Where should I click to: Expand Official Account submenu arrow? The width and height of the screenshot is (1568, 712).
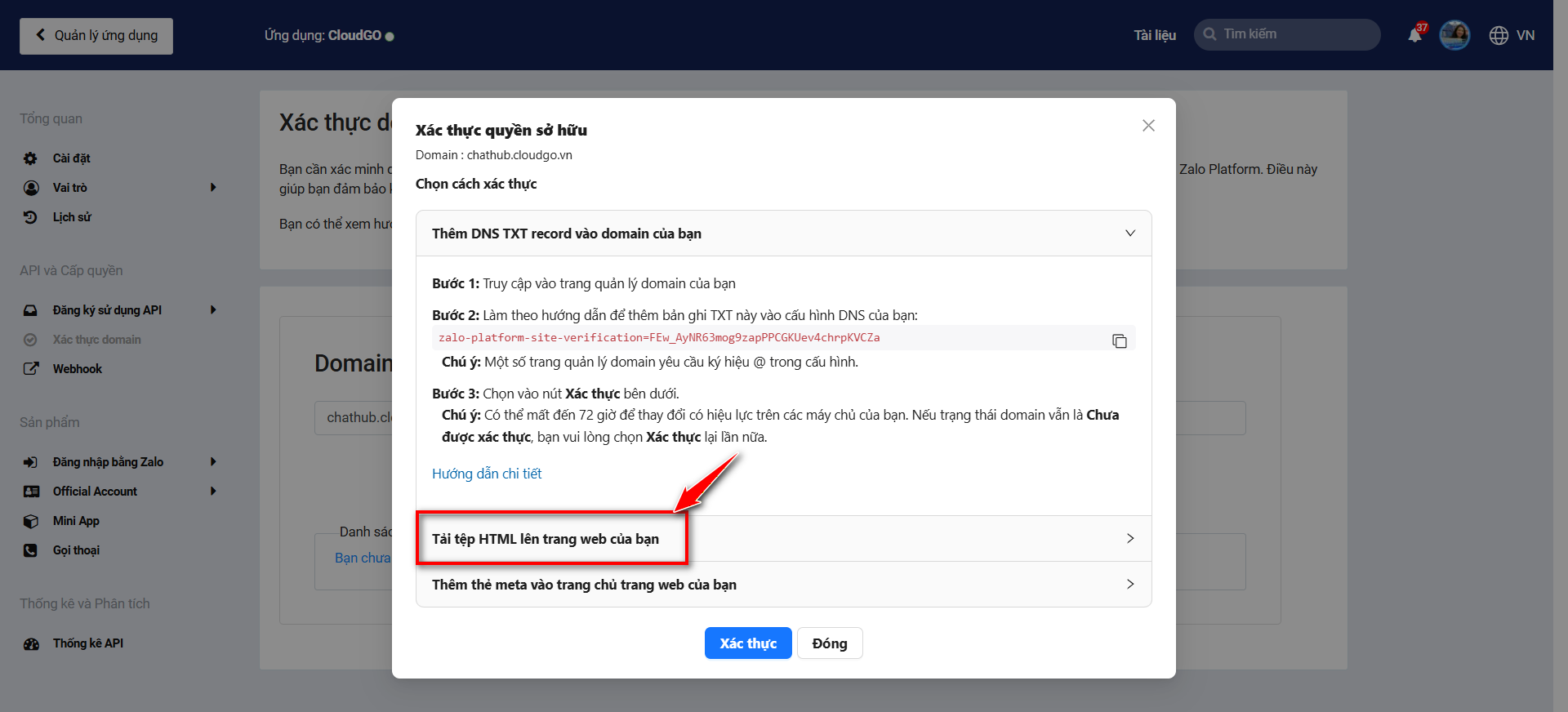click(x=213, y=492)
